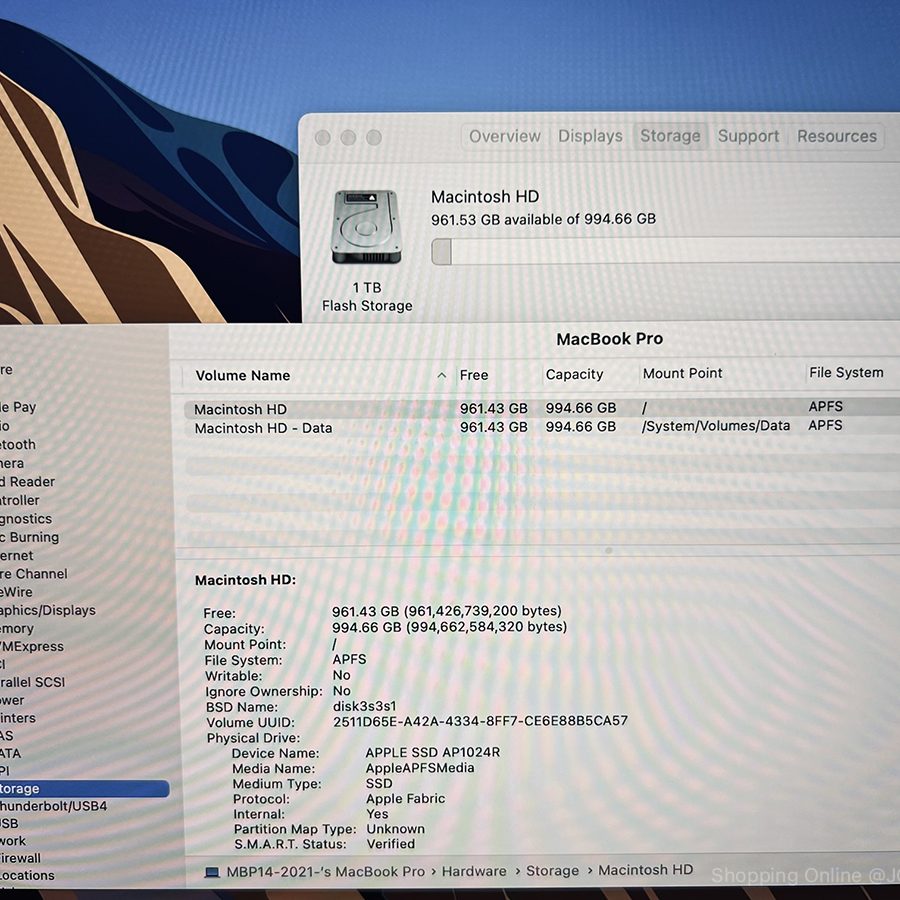
Task: Sort by File System column header
Action: pyautogui.click(x=845, y=373)
